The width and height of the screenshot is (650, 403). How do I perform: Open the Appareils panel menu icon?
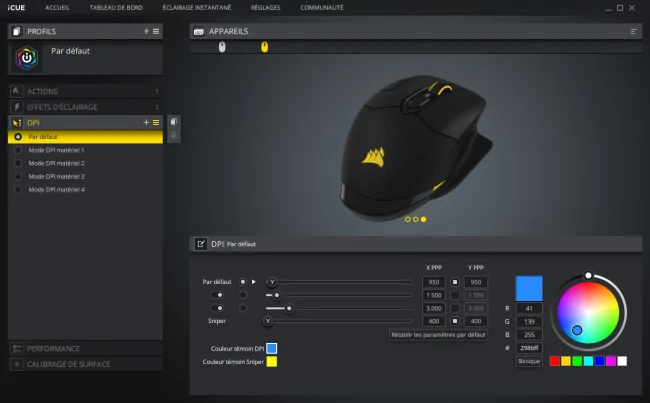(633, 32)
